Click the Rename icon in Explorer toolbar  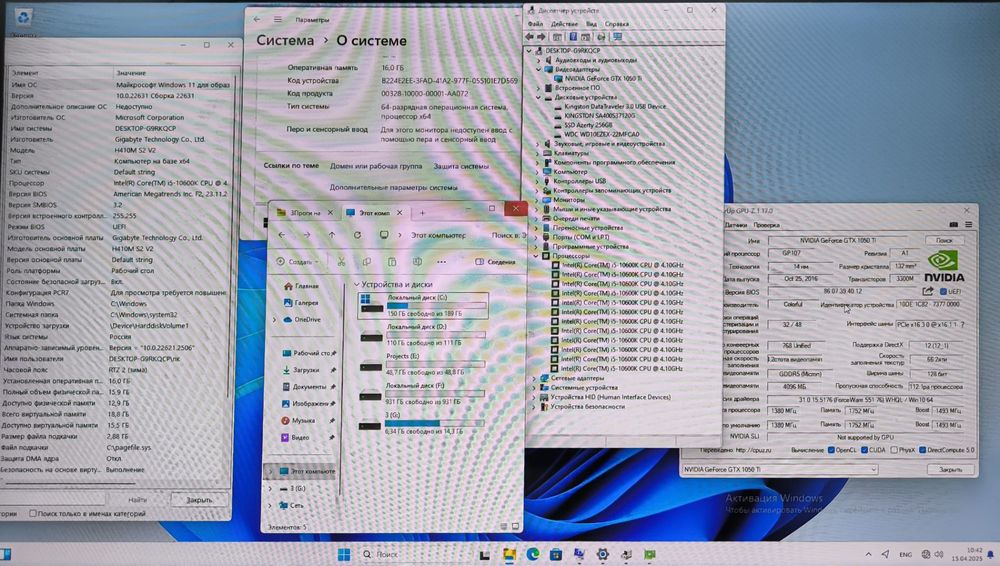point(417,262)
